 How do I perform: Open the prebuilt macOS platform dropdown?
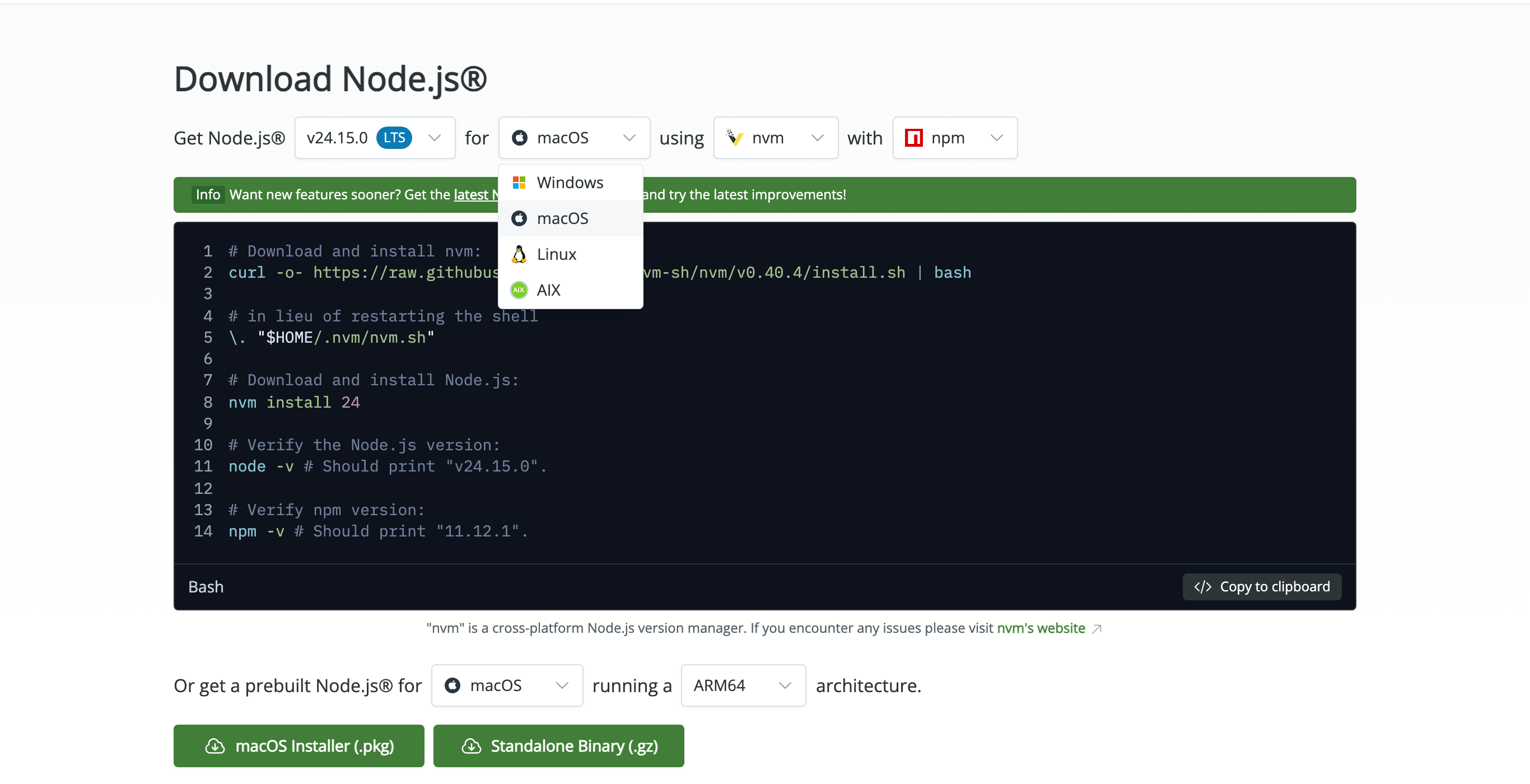point(507,685)
